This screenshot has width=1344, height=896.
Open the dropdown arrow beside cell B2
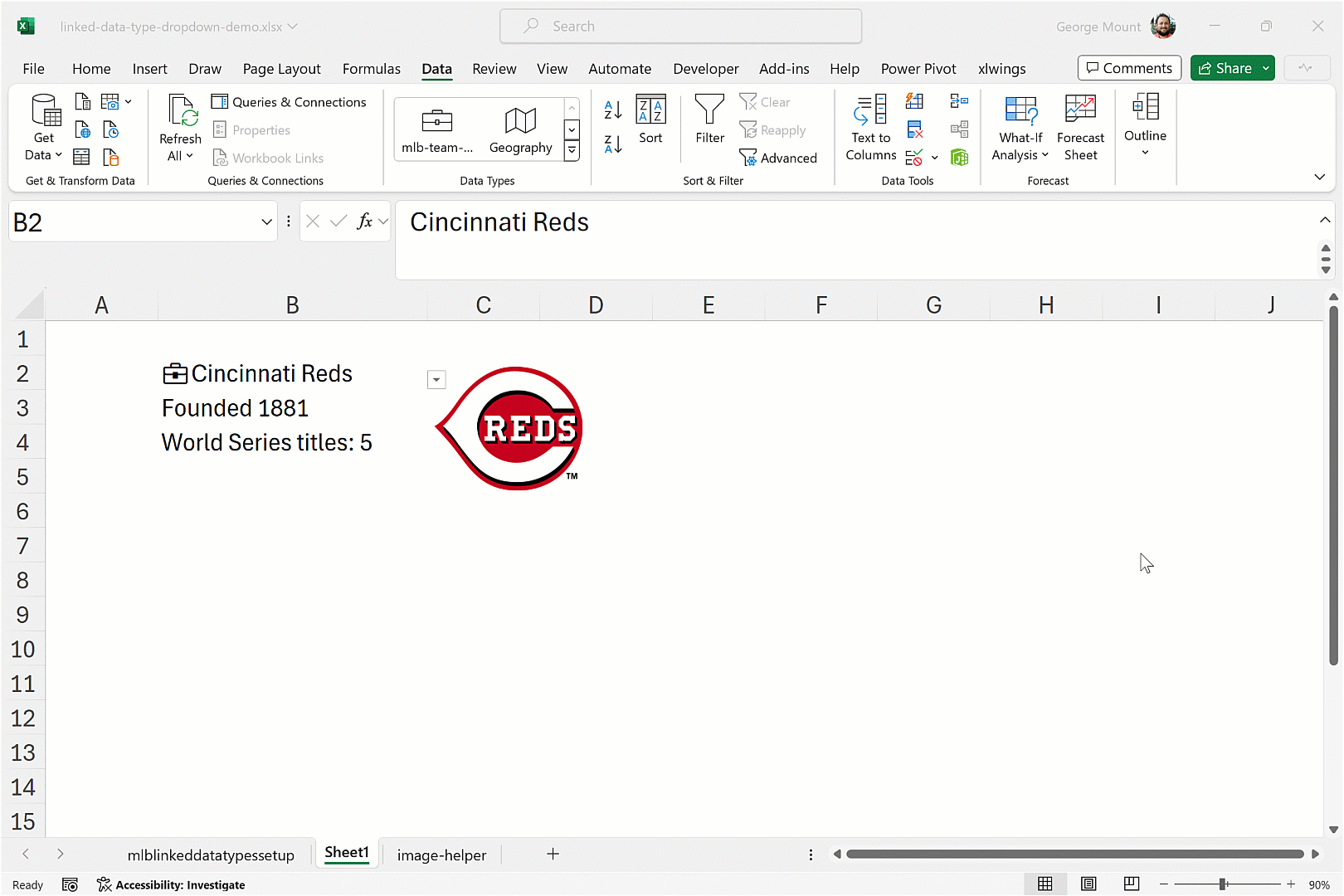436,380
